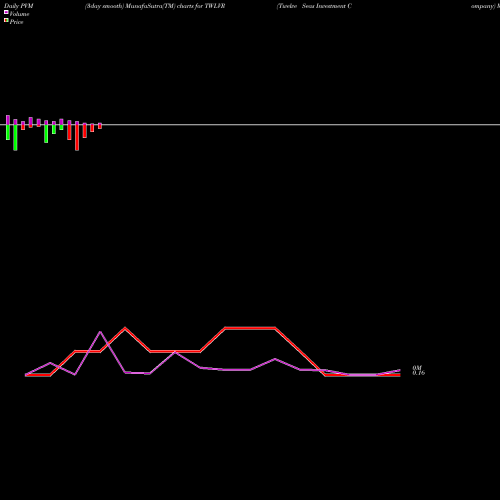Click the MunafaSutra charts for TWLVR heading

[155, 6]
